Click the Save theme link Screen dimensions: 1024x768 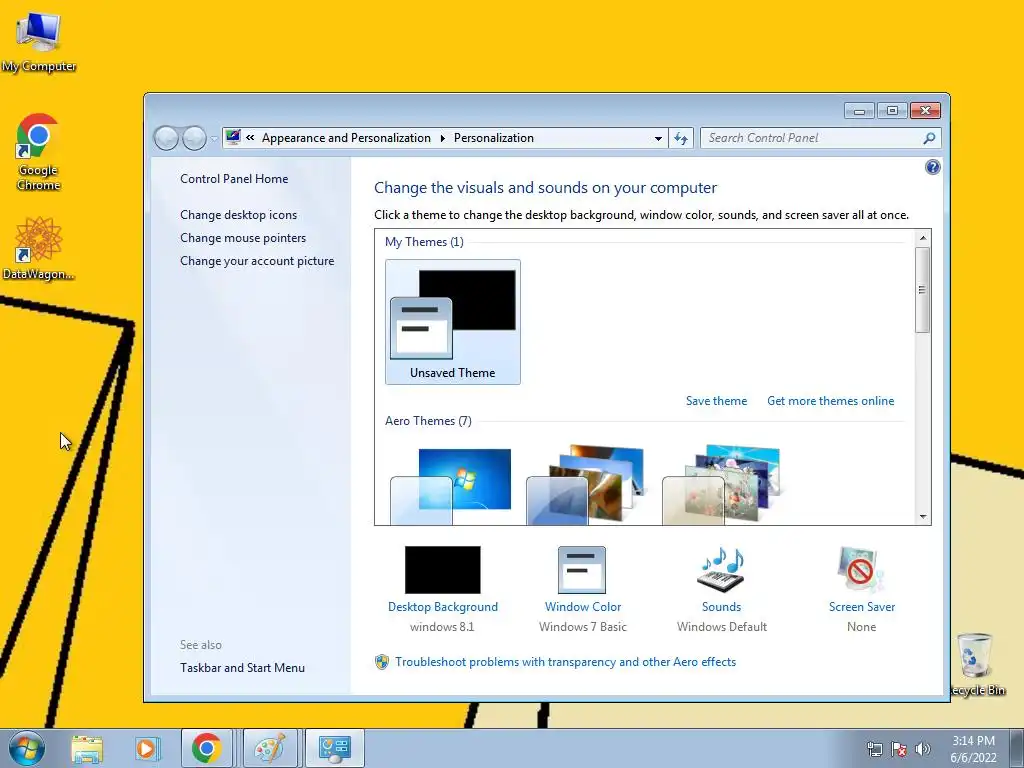716,401
